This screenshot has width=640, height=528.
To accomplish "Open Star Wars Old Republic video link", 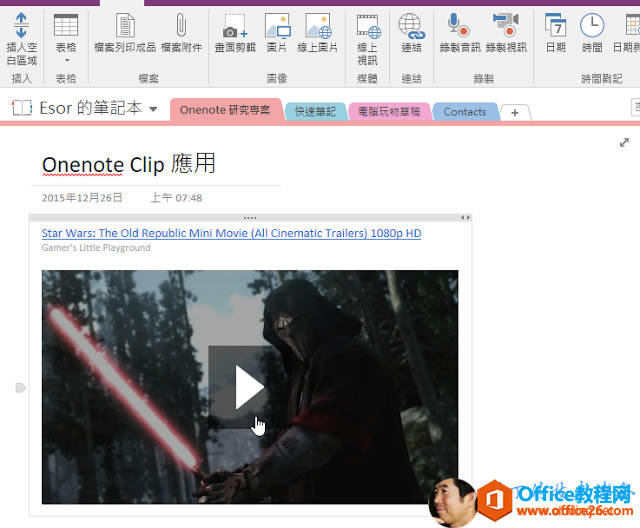I will point(231,233).
